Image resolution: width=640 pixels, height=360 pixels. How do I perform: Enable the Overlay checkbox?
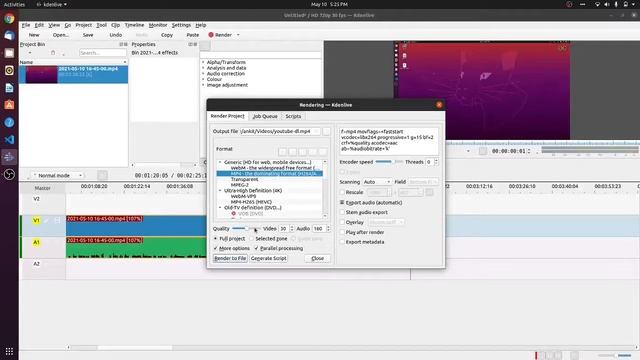(342, 222)
